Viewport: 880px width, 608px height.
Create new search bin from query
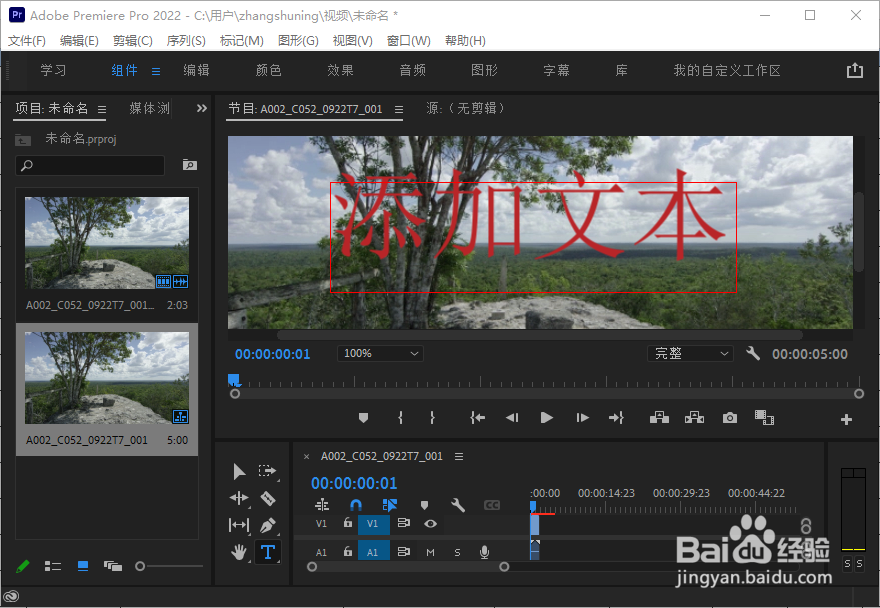(190, 165)
